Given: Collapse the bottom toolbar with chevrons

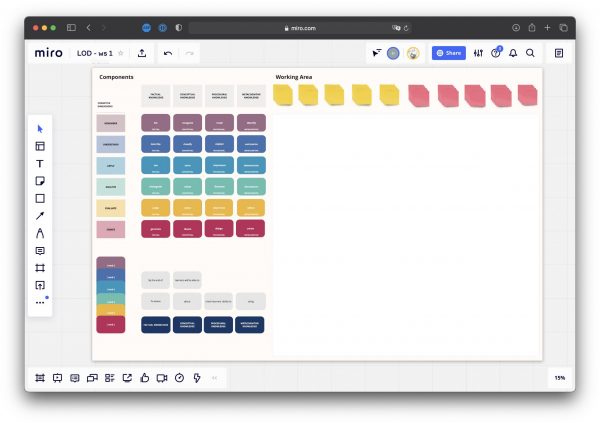Looking at the screenshot, I should (x=214, y=377).
